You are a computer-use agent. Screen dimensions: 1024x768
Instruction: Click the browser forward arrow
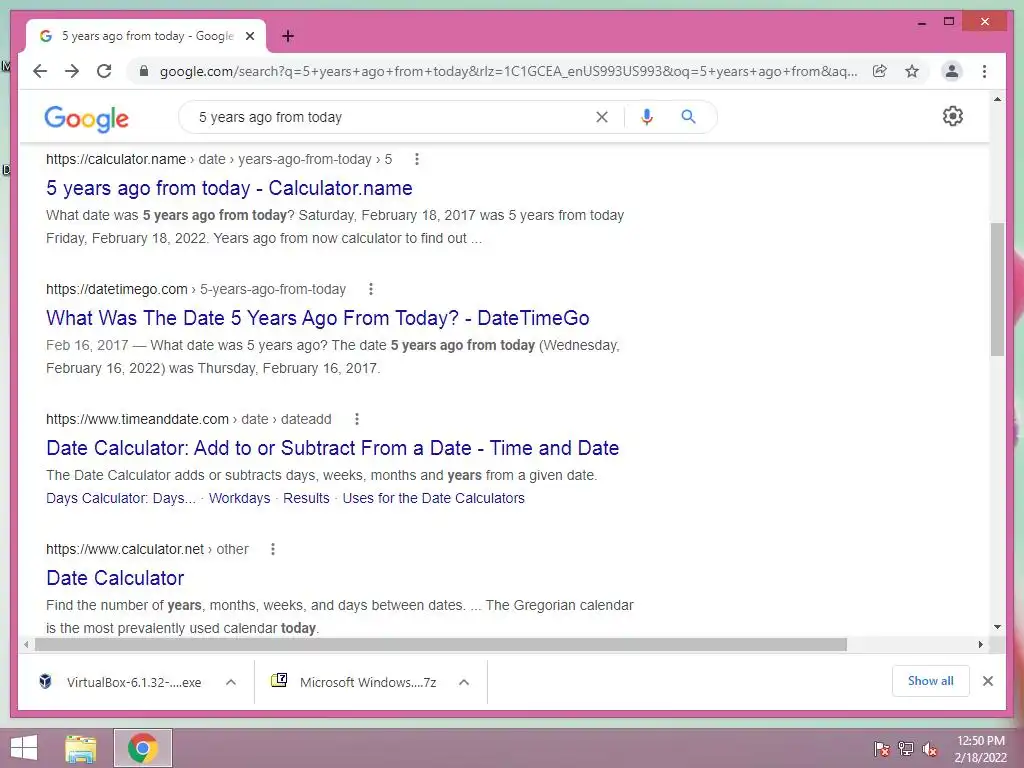[x=72, y=71]
